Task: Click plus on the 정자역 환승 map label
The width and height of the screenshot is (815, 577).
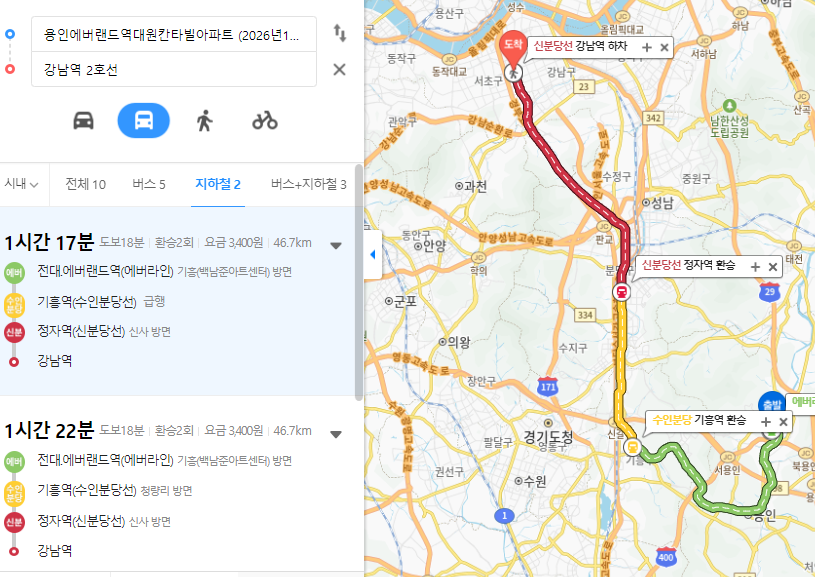Action: click(755, 267)
